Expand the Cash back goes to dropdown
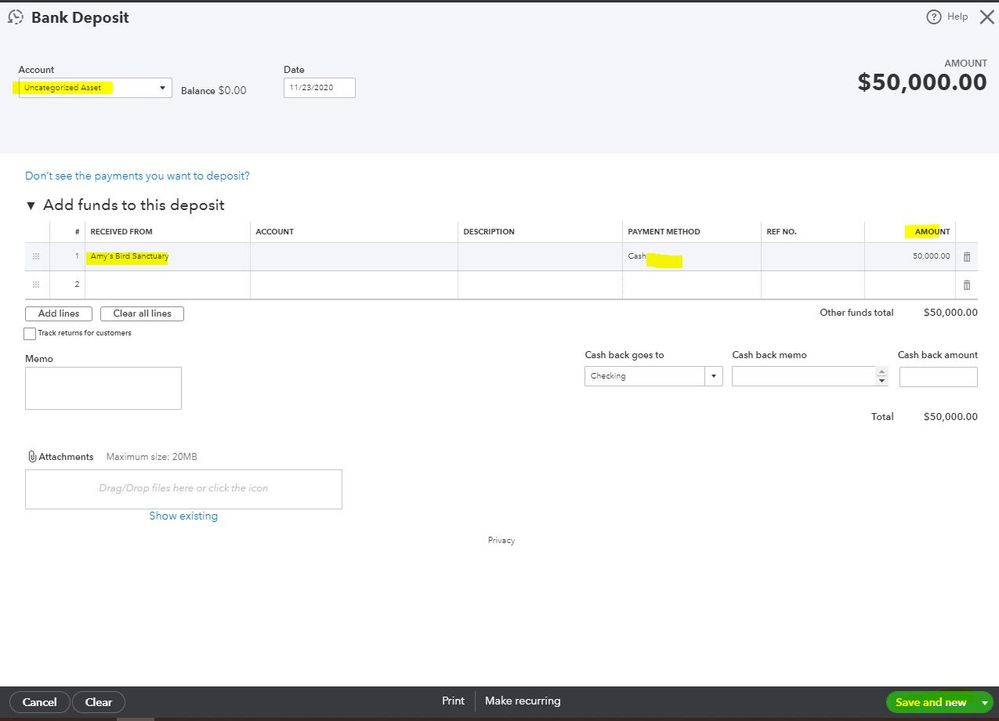 (713, 377)
